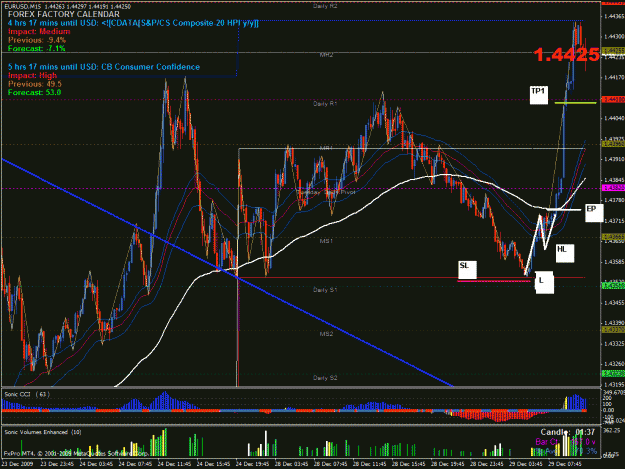Click the Sonic CCI (63) indicator label
This screenshot has width=625, height=469.
click(27, 394)
